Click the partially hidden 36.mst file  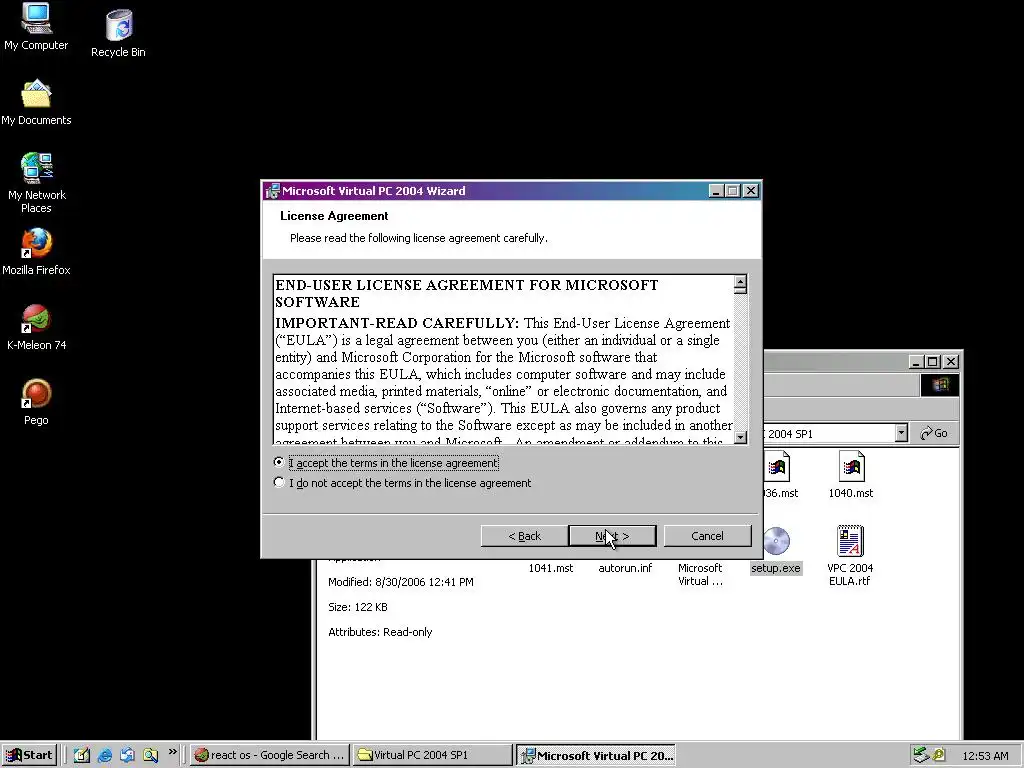click(780, 474)
